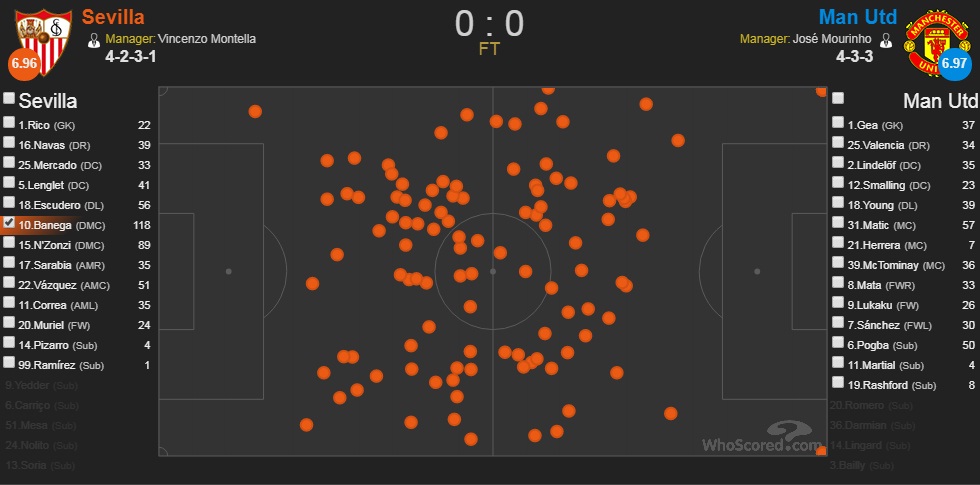Image resolution: width=980 pixels, height=485 pixels.
Task: Check the Sevilla team checkbox
Action: coord(9,98)
